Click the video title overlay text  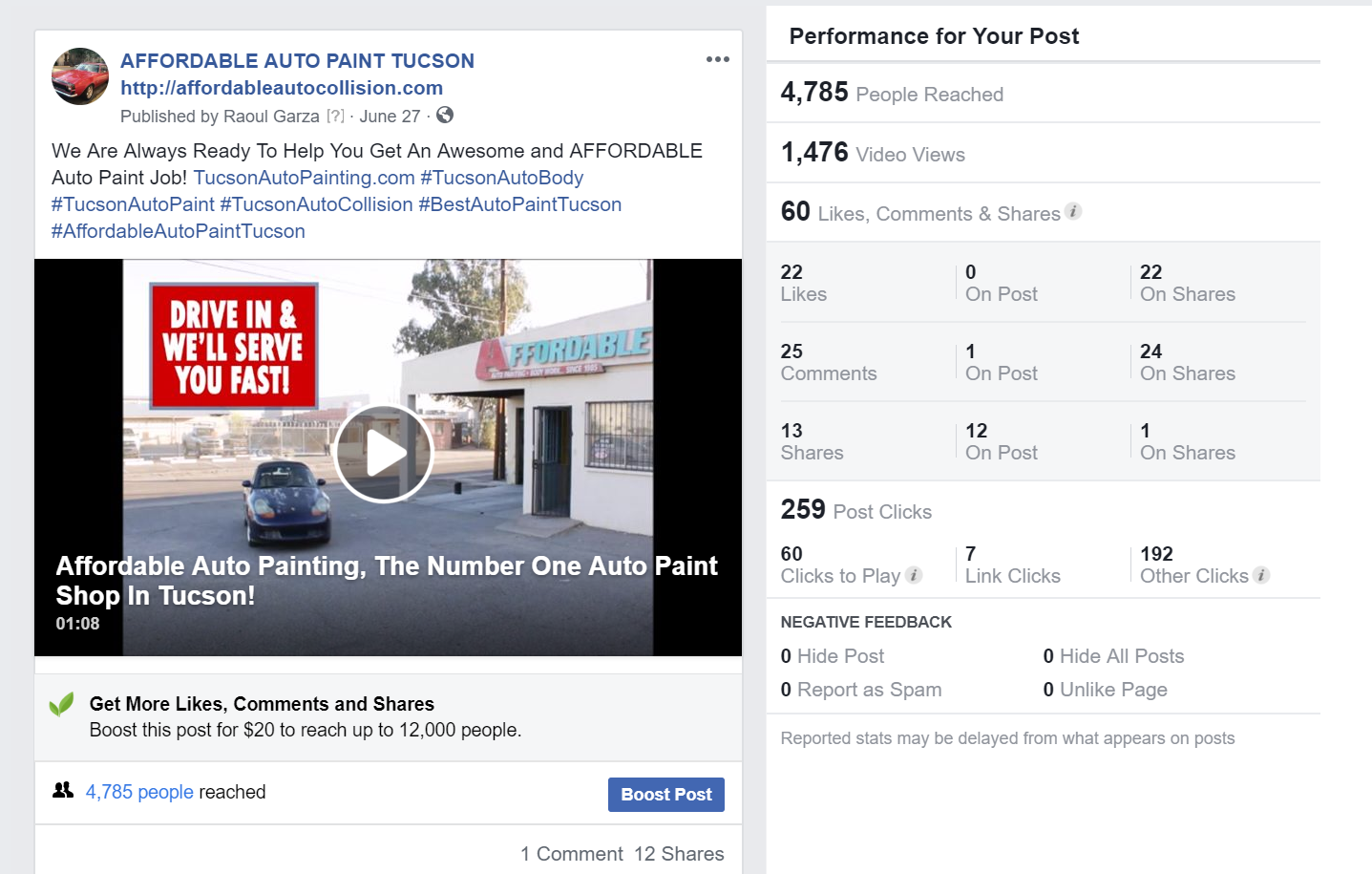[387, 580]
